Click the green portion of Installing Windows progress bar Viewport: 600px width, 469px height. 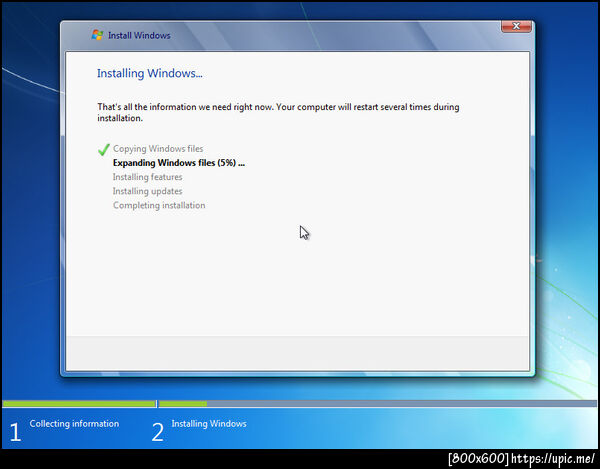point(183,404)
